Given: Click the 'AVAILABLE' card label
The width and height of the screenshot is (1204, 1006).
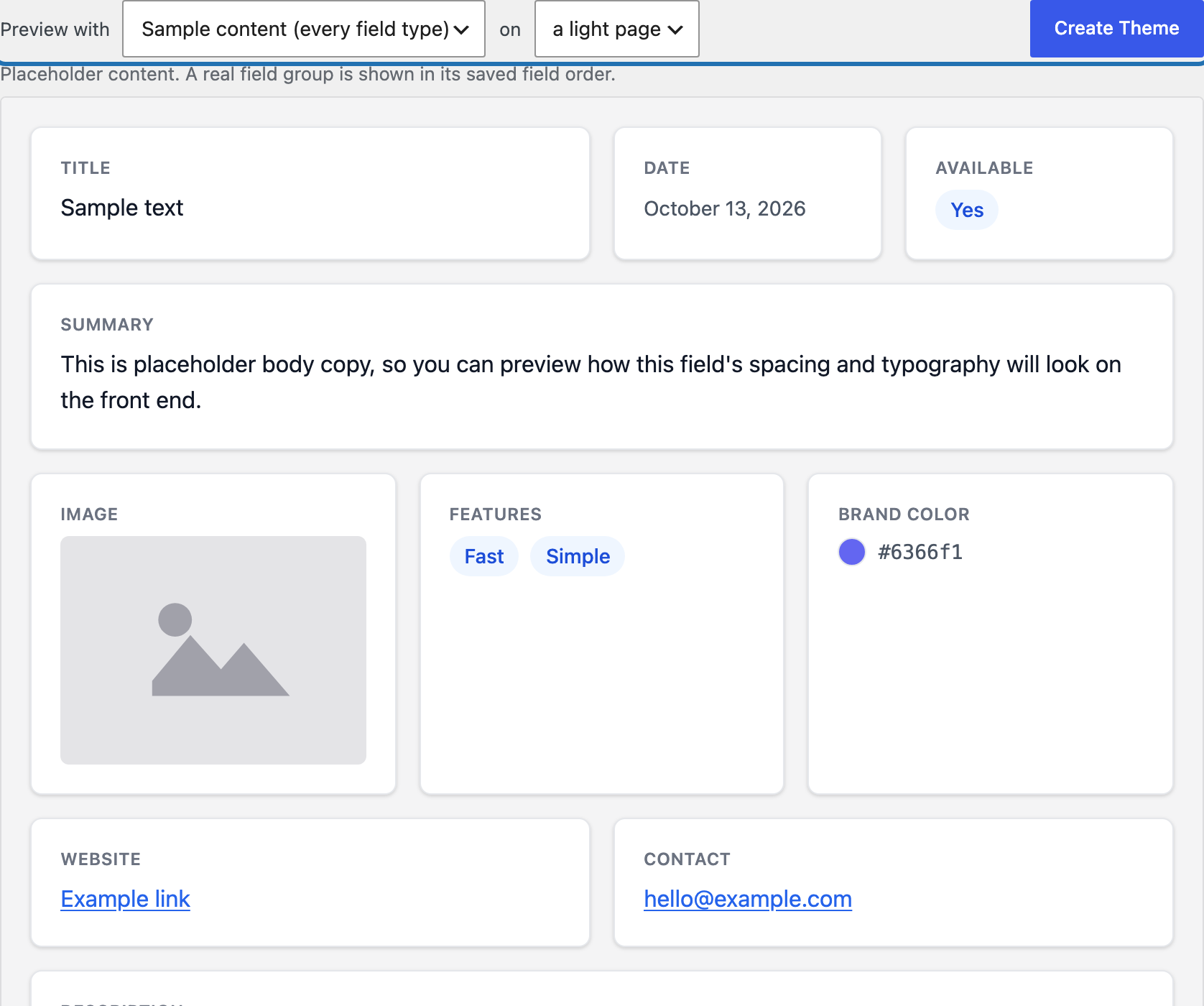Looking at the screenshot, I should pyautogui.click(x=984, y=168).
